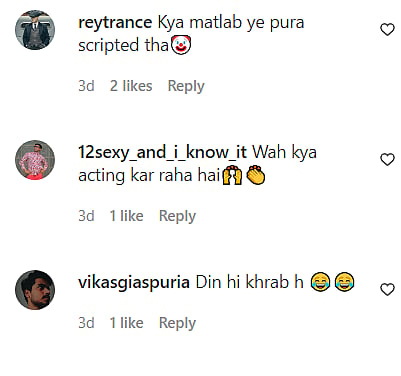Like reytrance's comment with heart icon
Screen dimensions: 401x376
pyautogui.click(x=387, y=30)
